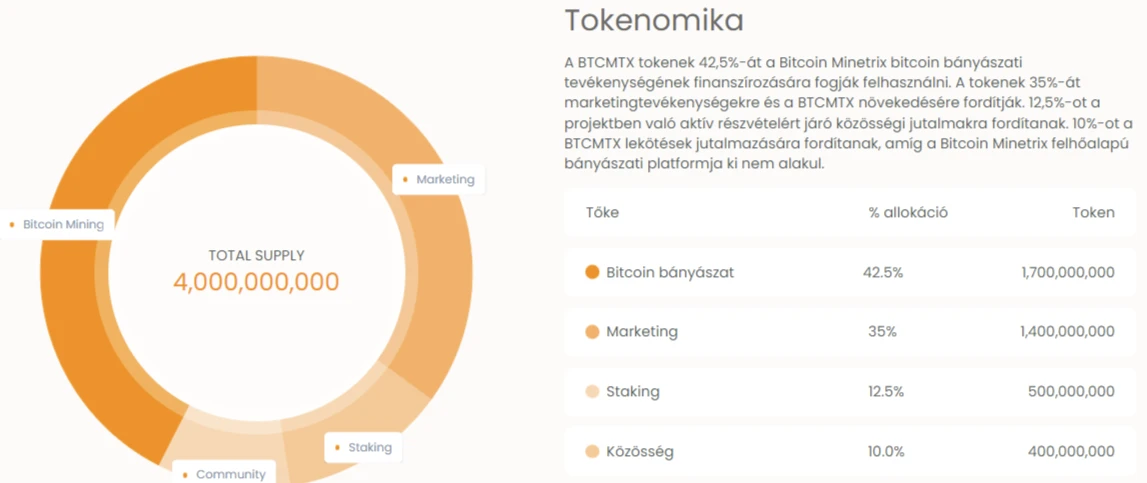Screen dimensions: 1147x483
Task: Click the Tokenomika heading
Action: (654, 21)
